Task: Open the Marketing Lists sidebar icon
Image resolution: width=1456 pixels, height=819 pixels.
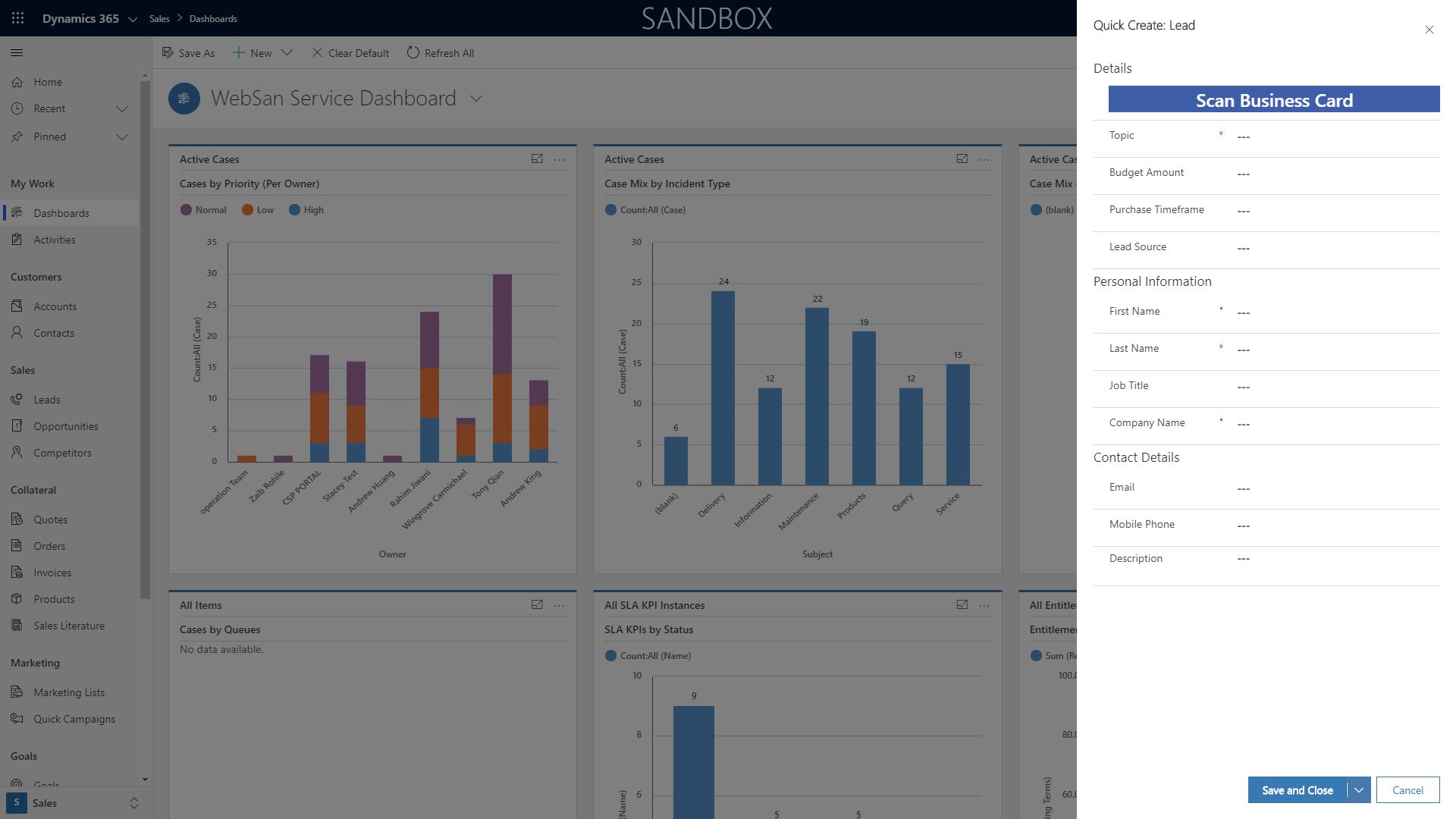Action: 17,692
